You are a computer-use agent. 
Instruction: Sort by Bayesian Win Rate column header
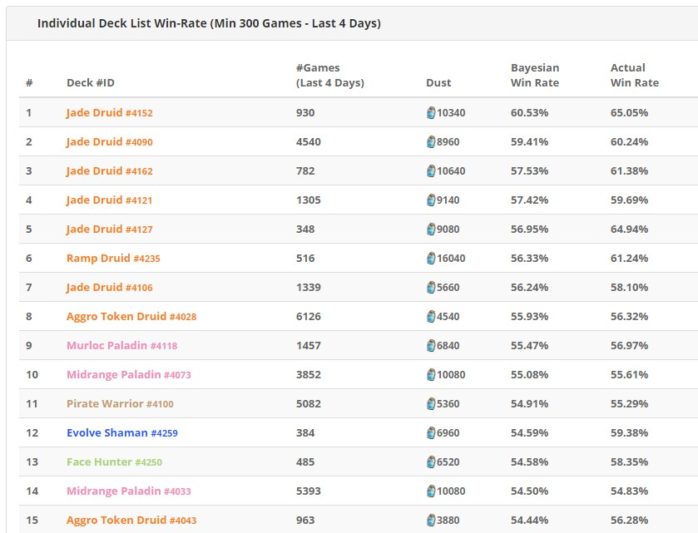[535, 75]
